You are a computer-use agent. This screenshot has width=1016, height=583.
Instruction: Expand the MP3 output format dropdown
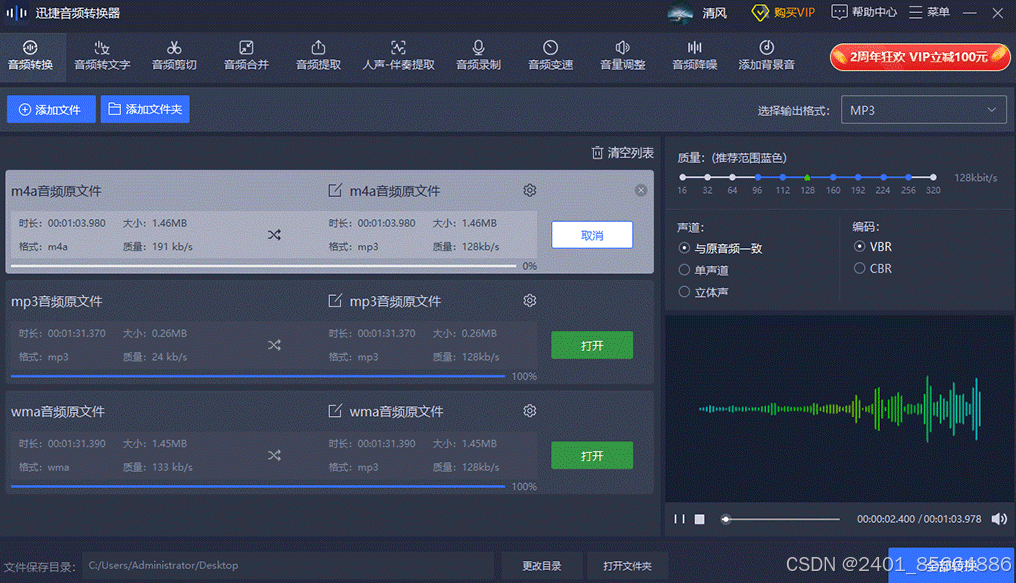coord(923,110)
